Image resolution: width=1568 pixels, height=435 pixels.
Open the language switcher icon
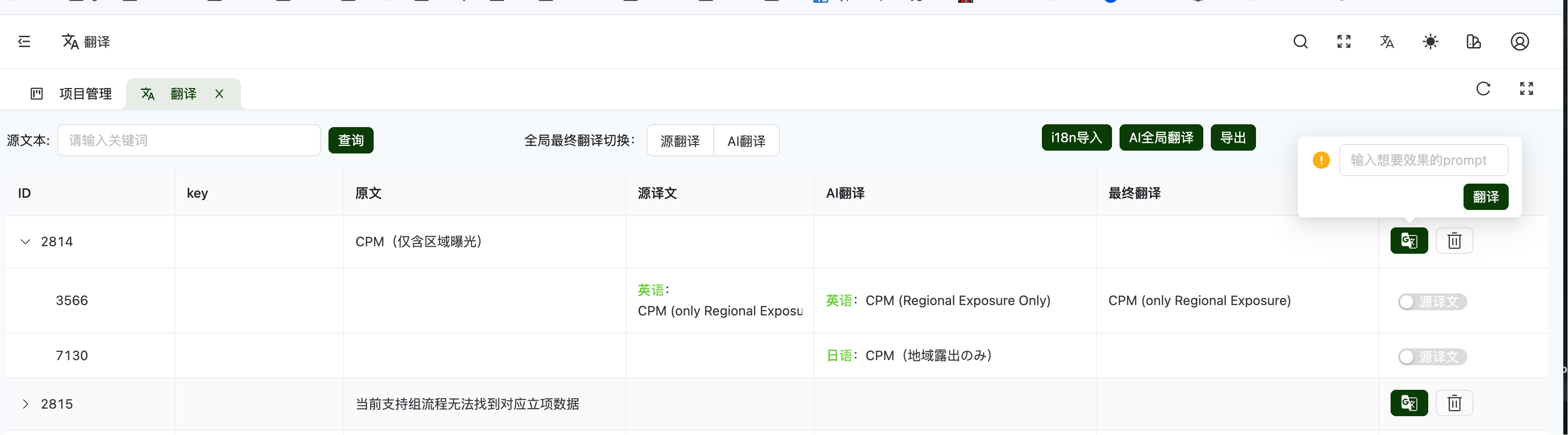tap(1387, 41)
